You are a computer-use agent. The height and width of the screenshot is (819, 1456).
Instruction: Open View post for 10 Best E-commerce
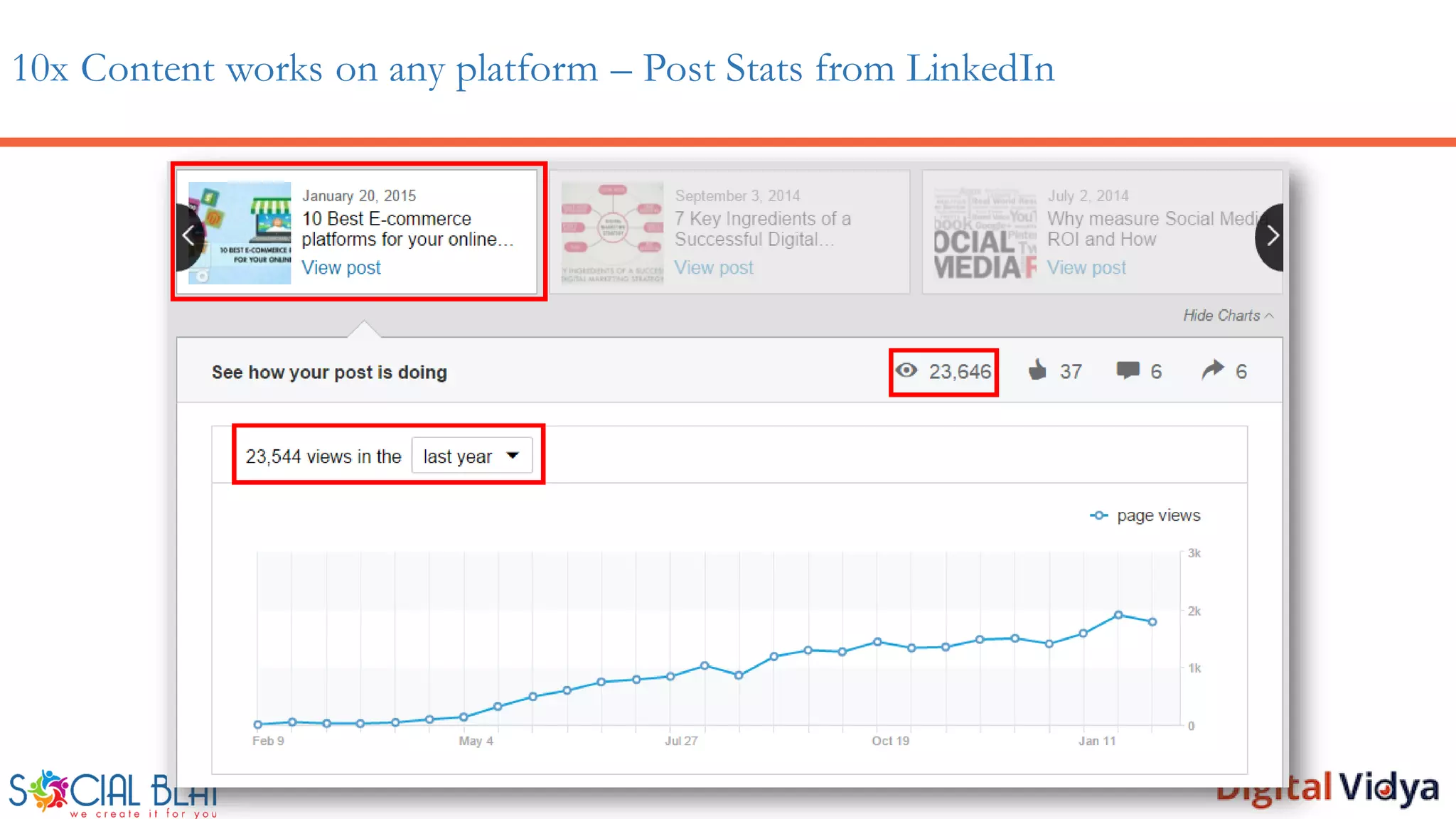click(341, 268)
